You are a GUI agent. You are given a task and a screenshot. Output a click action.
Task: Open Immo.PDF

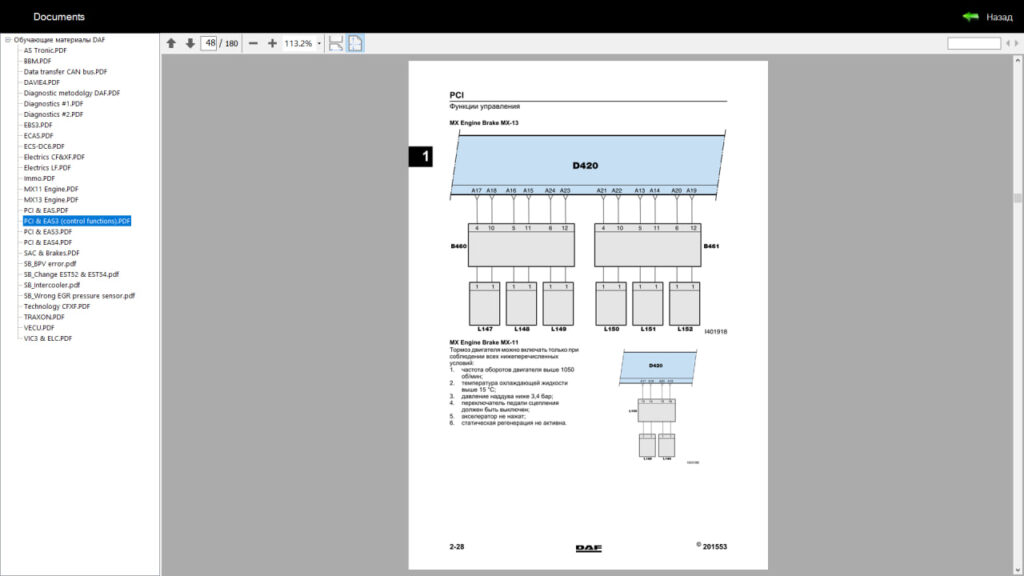point(39,178)
